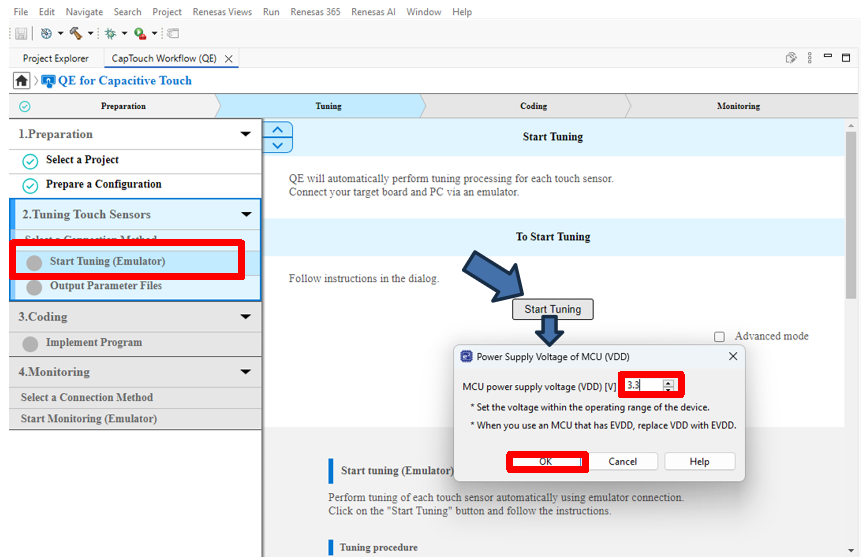
Task: Open the Renesas AI menu
Action: point(373,12)
